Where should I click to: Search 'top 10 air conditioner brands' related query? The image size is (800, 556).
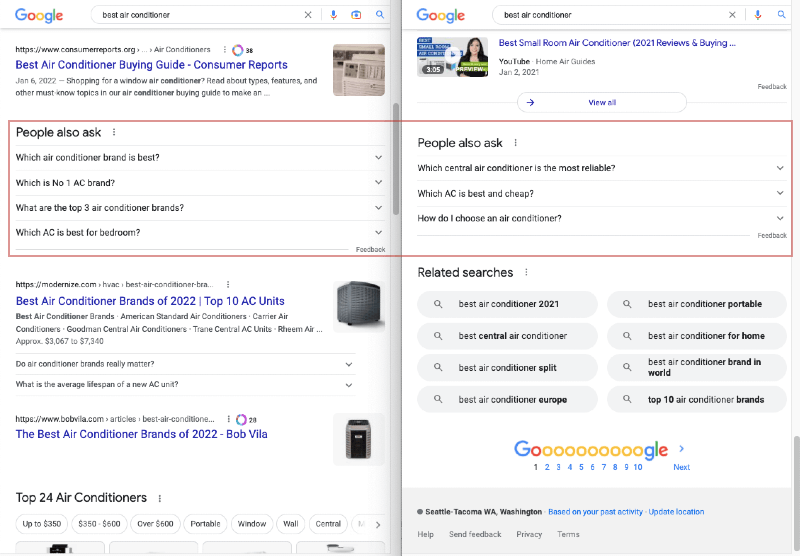696,400
